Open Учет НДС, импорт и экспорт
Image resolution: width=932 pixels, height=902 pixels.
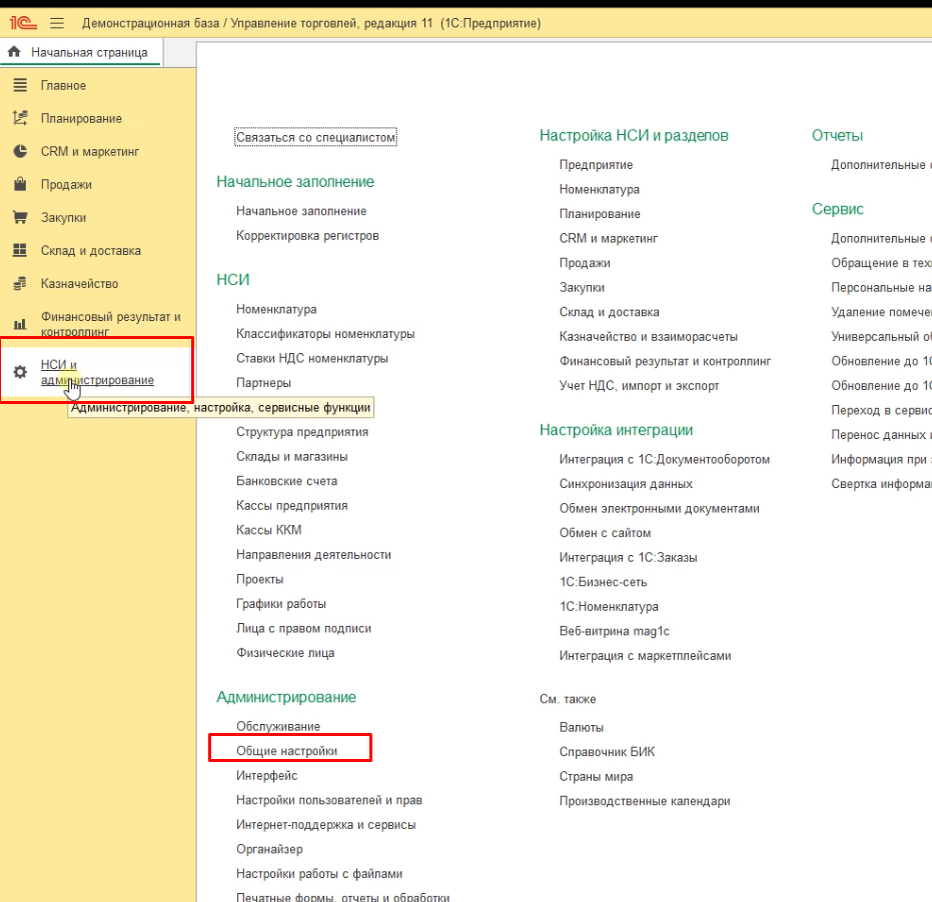[639, 386]
